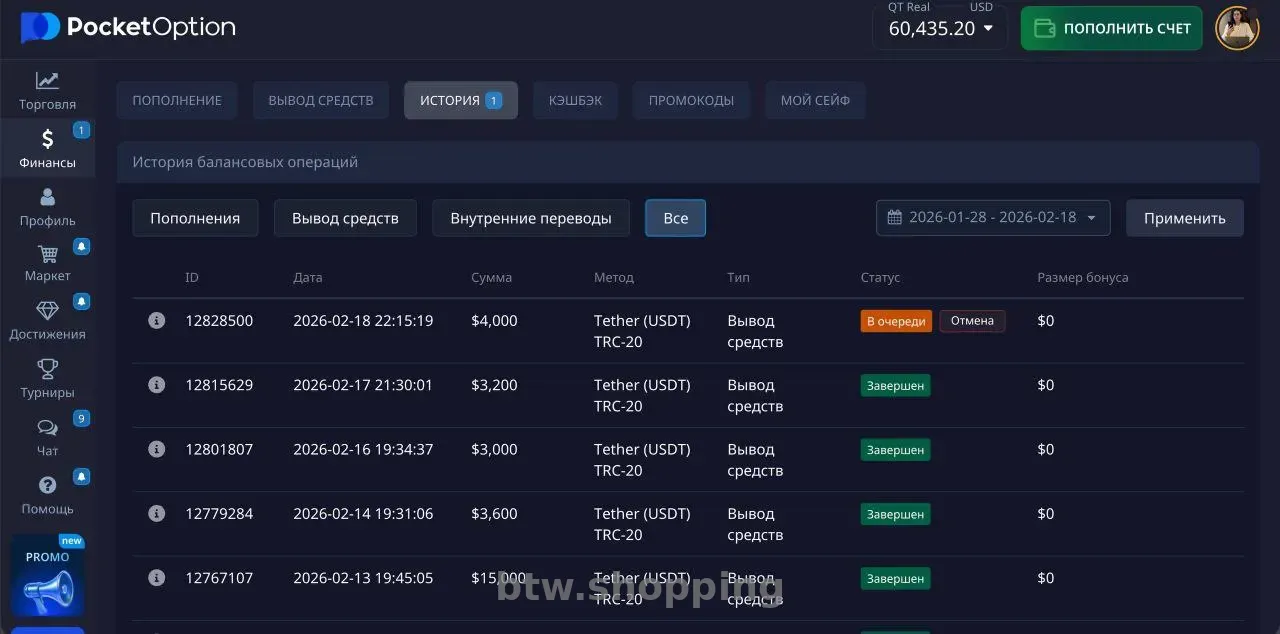
Task: Click the profile avatar picture
Action: click(1237, 28)
